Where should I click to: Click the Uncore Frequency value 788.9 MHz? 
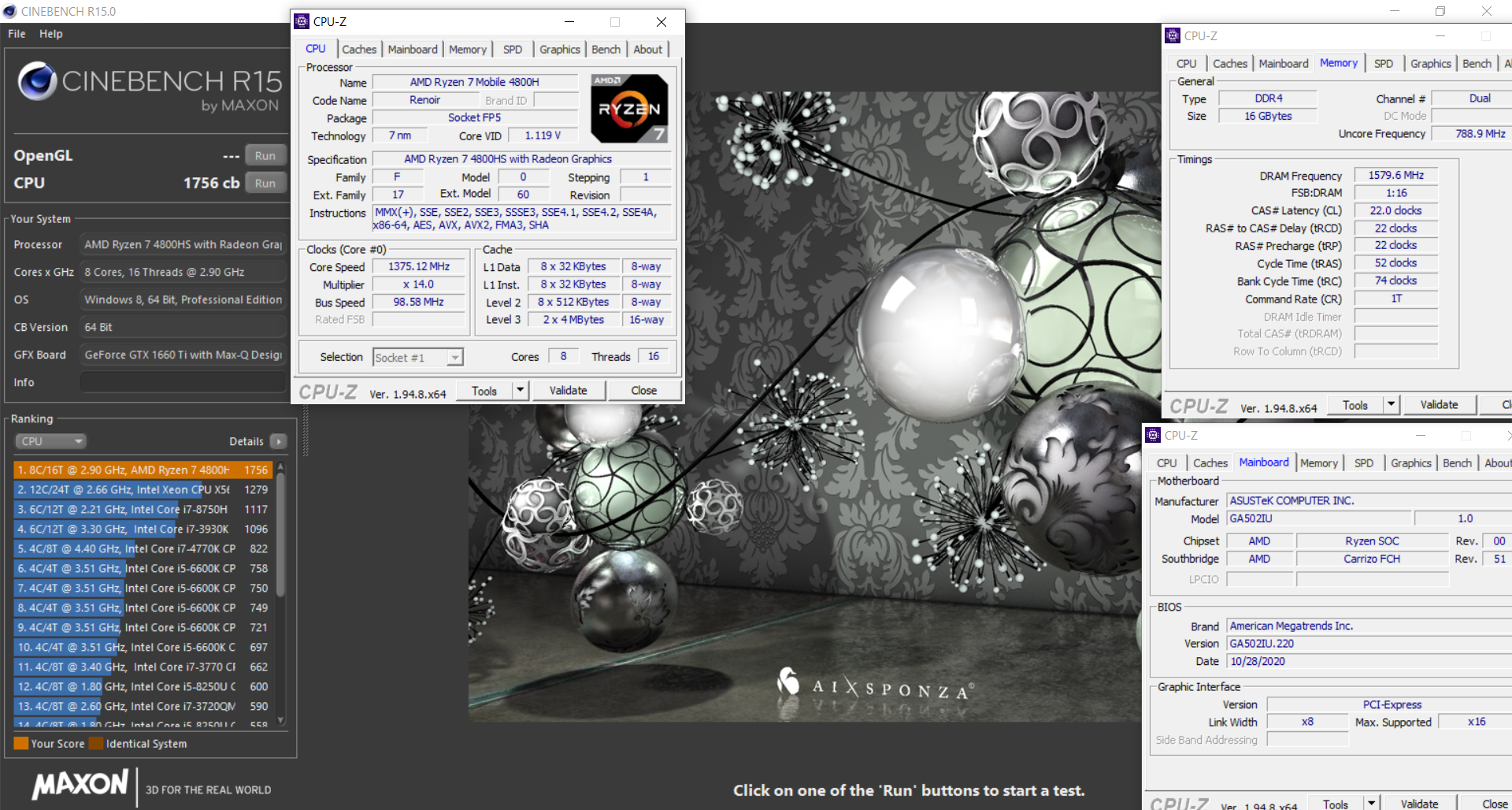pyautogui.click(x=1471, y=133)
